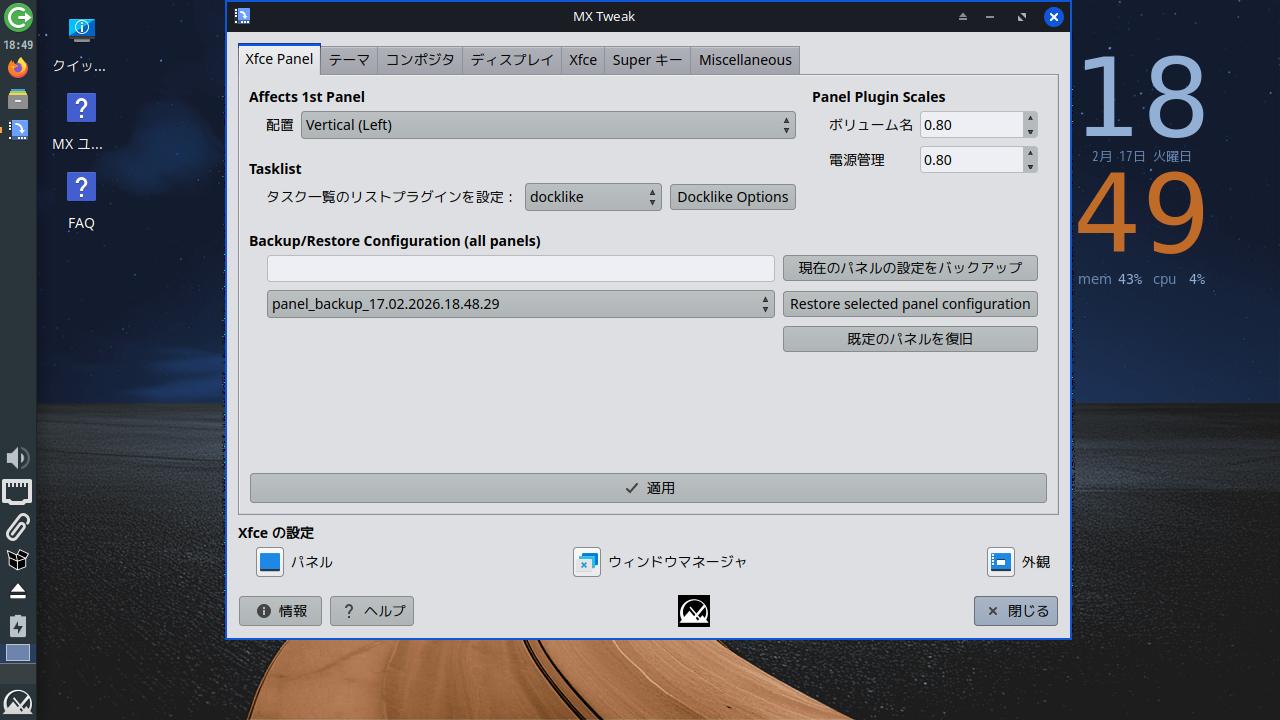This screenshot has height=720, width=1280.
Task: Open ウィンドウマネージャ settings
Action: coord(587,562)
